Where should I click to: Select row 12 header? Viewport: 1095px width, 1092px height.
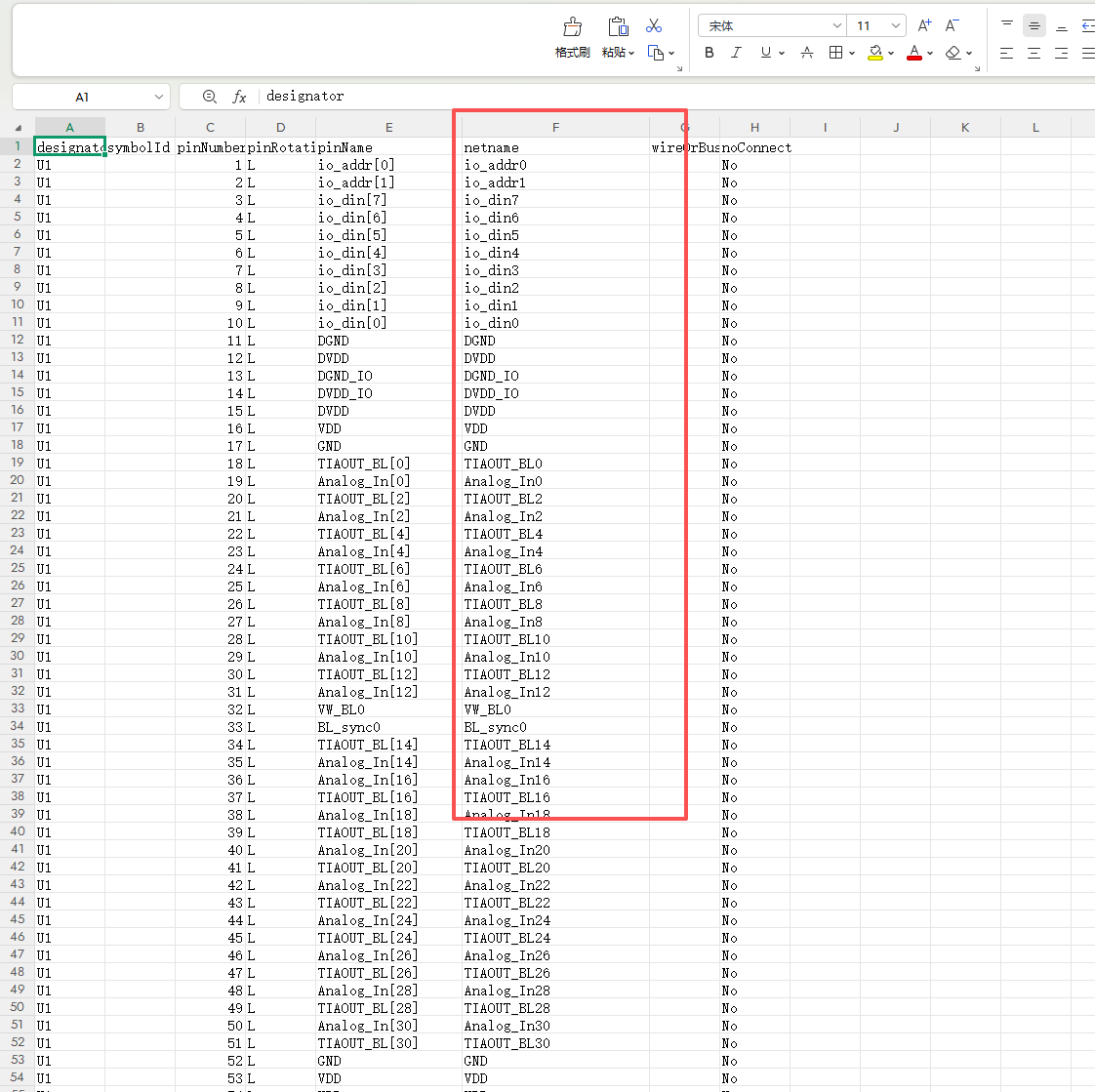pyautogui.click(x=18, y=341)
